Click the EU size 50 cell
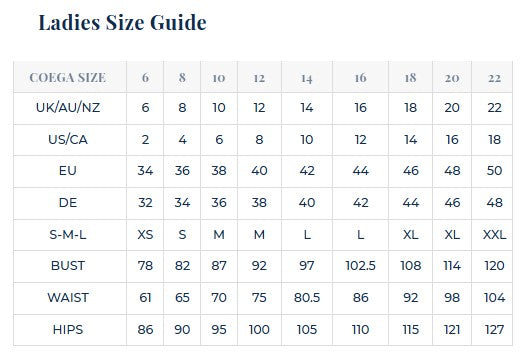Viewport: 527px width, 360px height. [x=494, y=171]
